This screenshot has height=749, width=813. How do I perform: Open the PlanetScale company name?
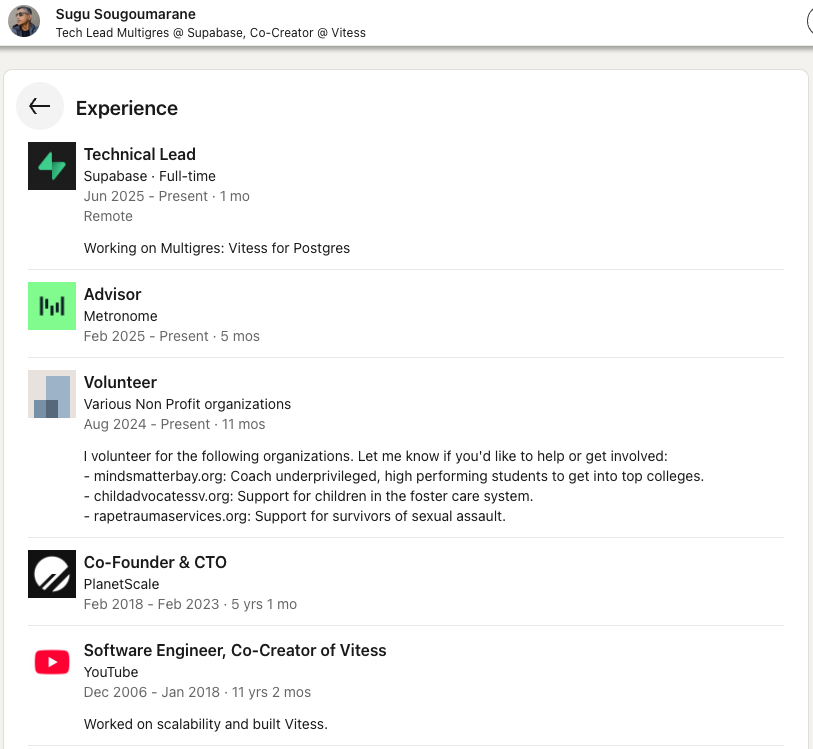(121, 584)
